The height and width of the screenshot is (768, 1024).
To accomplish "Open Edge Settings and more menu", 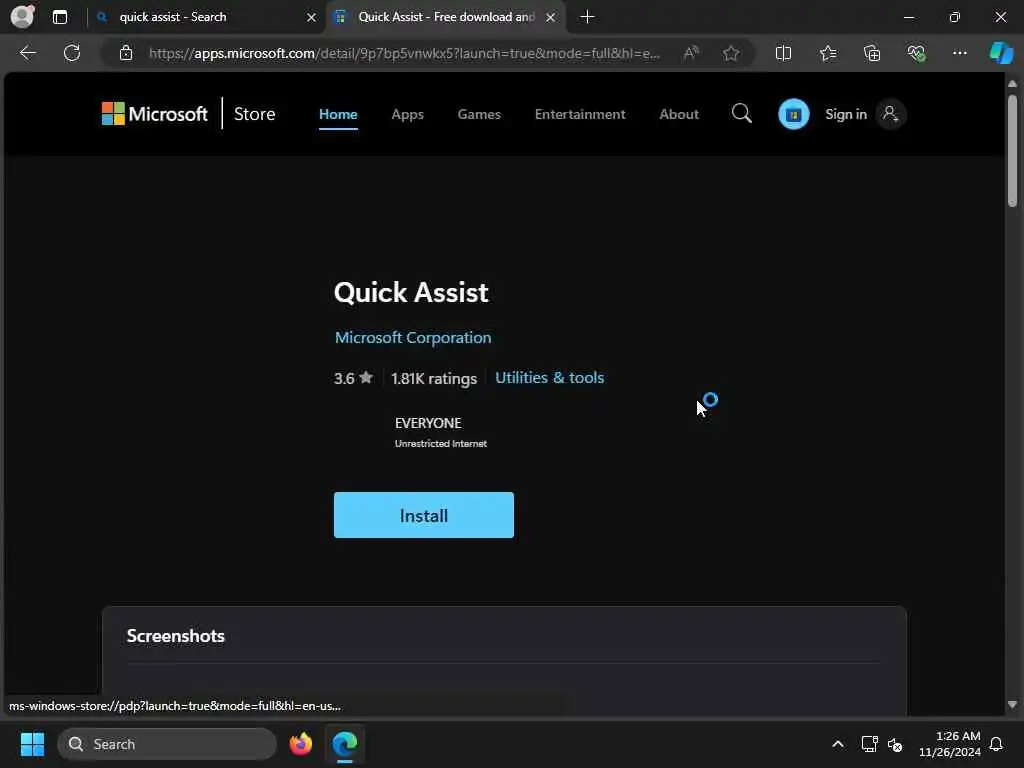I will pos(959,53).
